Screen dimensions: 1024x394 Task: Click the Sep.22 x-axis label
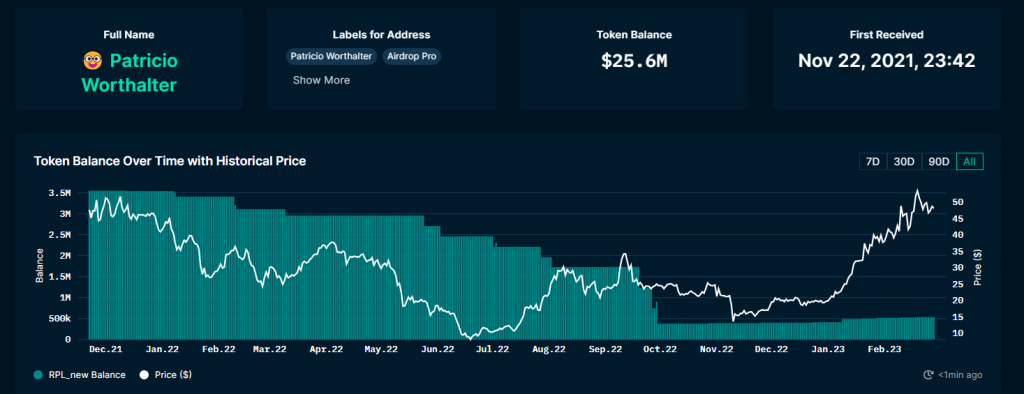click(605, 350)
